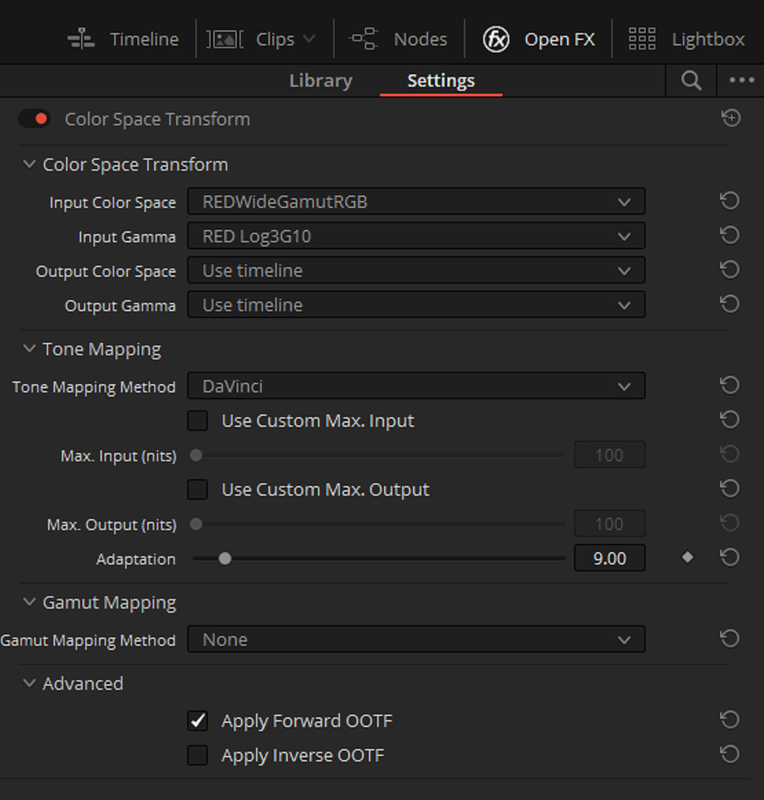
Task: Uncheck Apply Forward OOTF
Action: pyautogui.click(x=198, y=721)
